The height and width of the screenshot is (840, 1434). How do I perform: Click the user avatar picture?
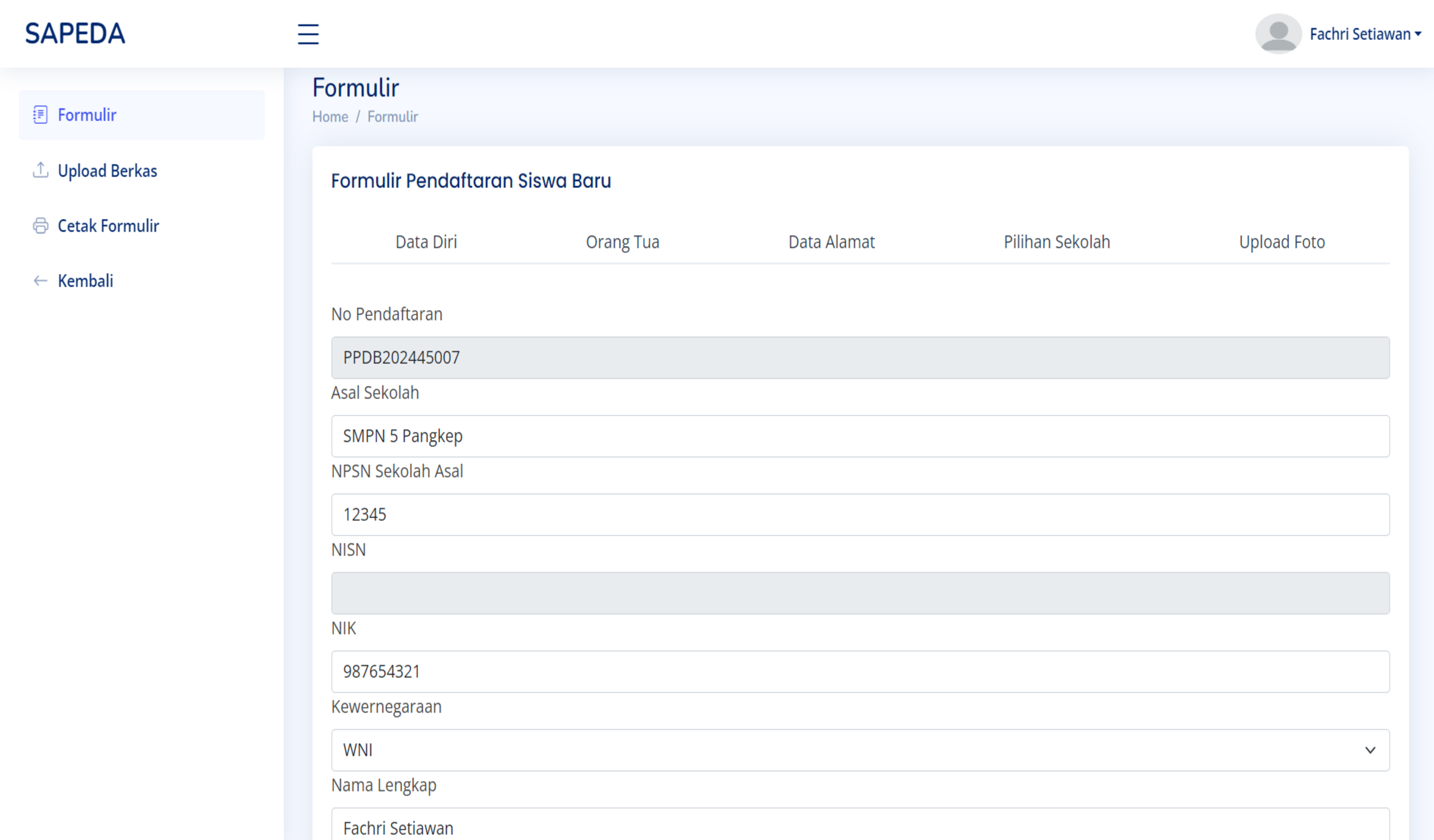click(x=1278, y=34)
